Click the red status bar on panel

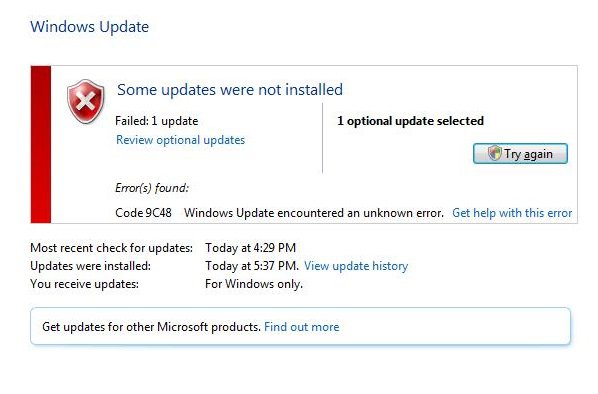[x=41, y=144]
